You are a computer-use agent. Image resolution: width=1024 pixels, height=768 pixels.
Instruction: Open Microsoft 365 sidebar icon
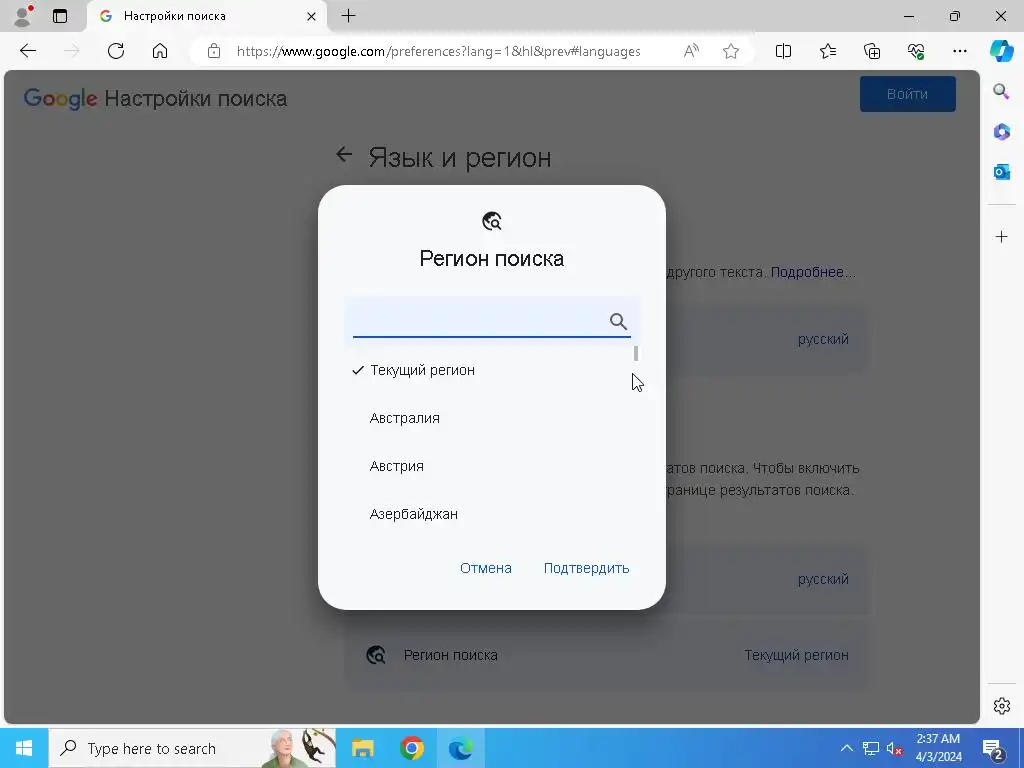point(1001,132)
